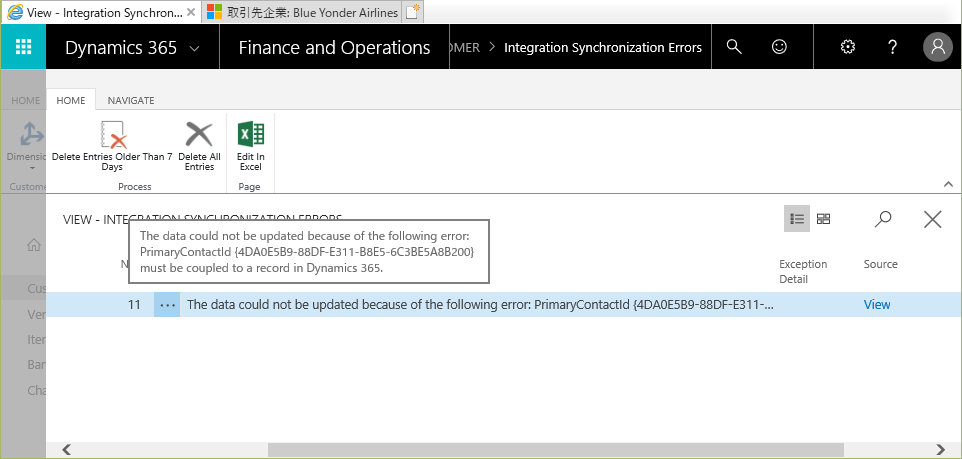Open row 11 ellipsis actions menu
This screenshot has width=962, height=459.
(x=167, y=304)
